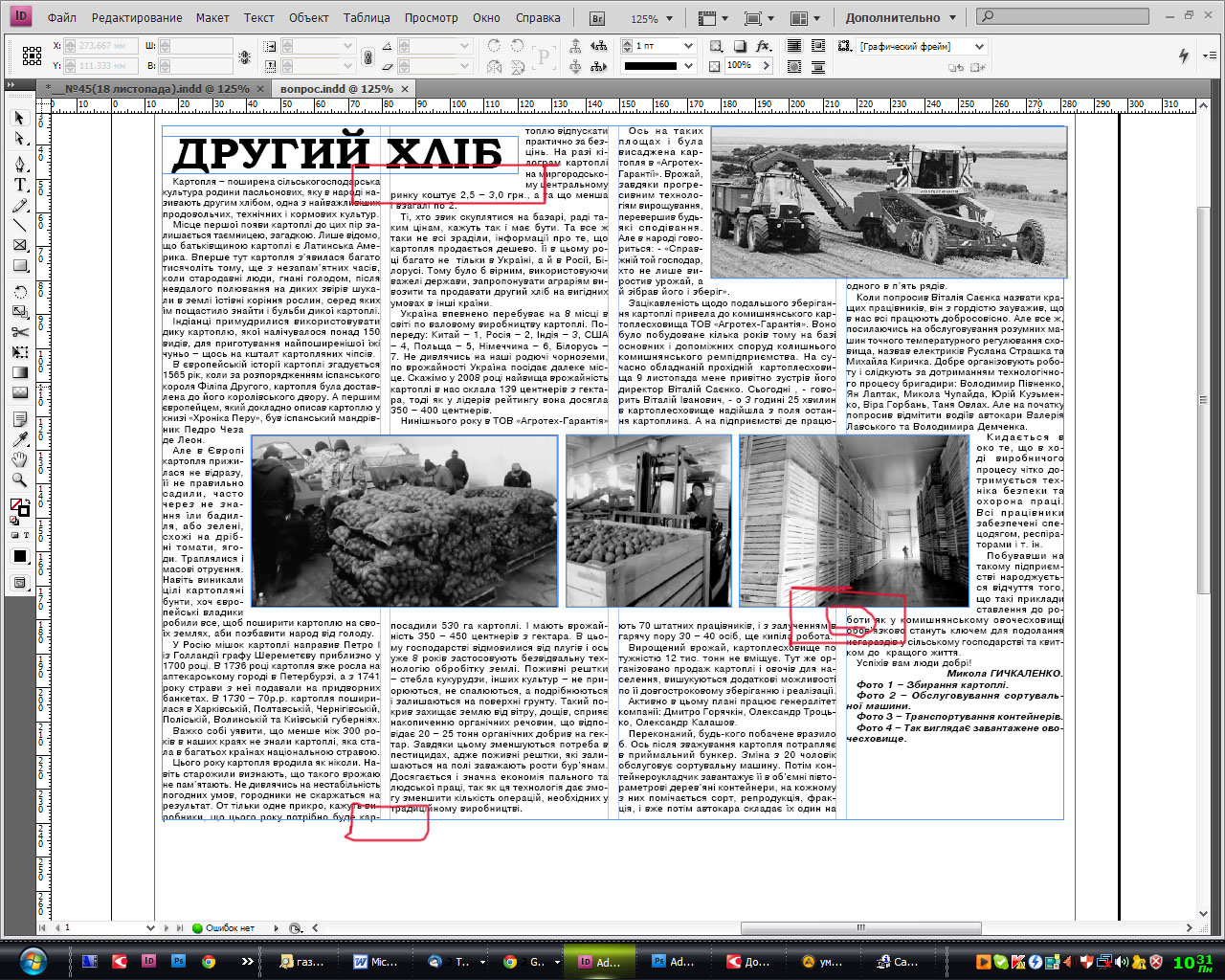Select the Pen tool in the toolbox
This screenshot has height=980, width=1225.
click(19, 164)
